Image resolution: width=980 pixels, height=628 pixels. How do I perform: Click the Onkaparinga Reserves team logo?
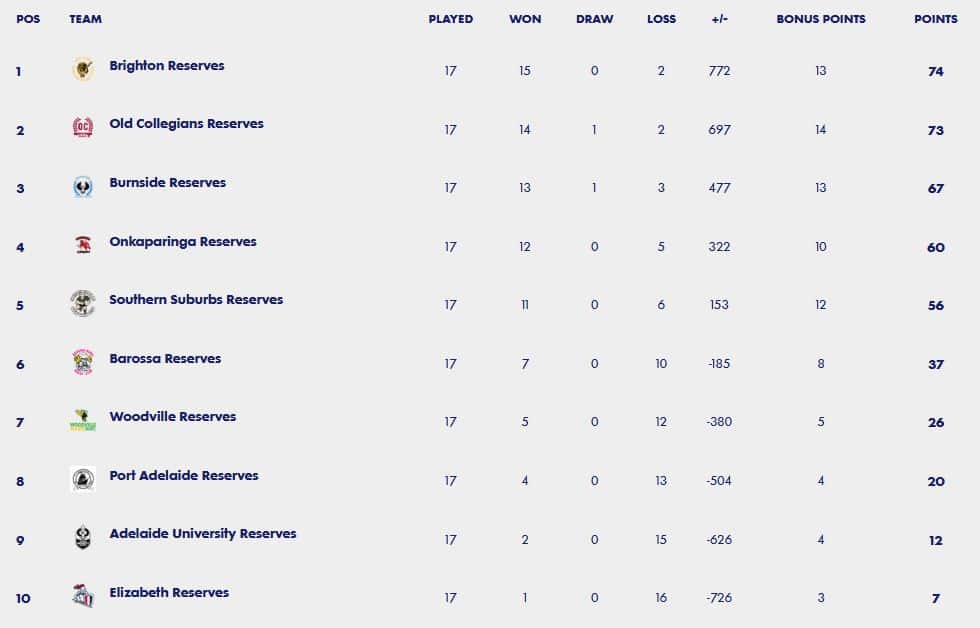coord(82,244)
